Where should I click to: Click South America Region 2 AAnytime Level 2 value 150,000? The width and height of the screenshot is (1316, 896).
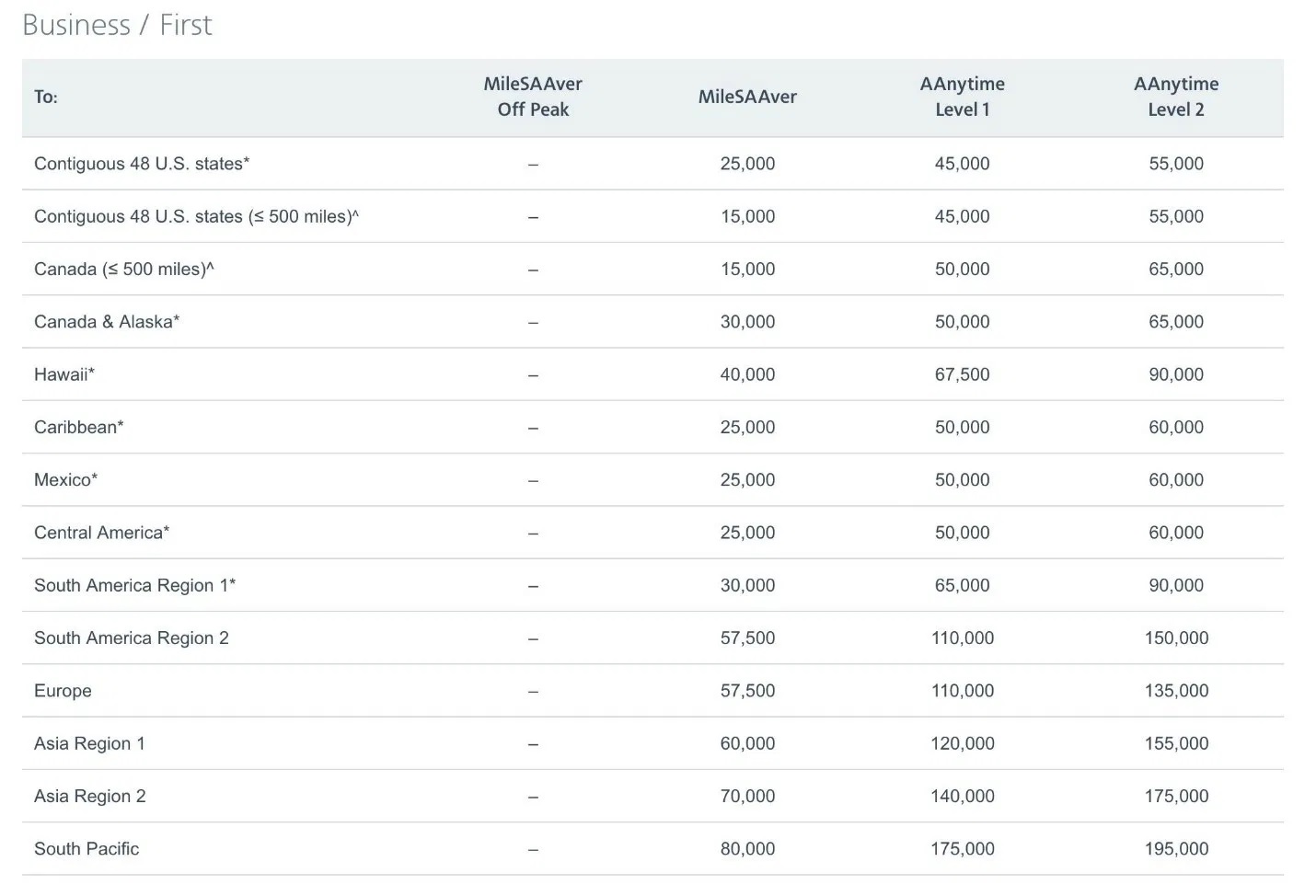click(1176, 638)
